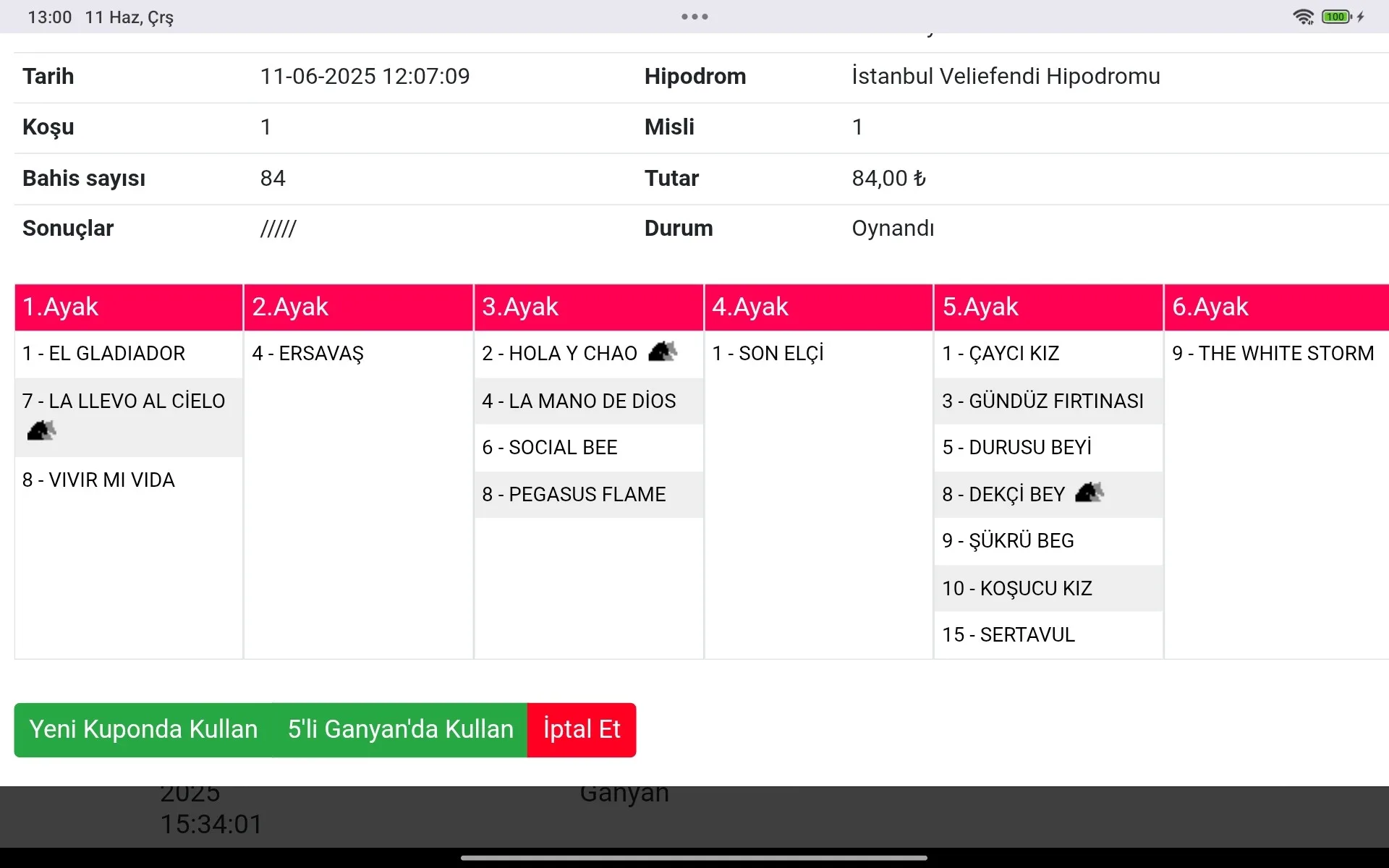Image resolution: width=1389 pixels, height=868 pixels.
Task: Tap the three-dots multitasking icon at top
Action: (694, 17)
